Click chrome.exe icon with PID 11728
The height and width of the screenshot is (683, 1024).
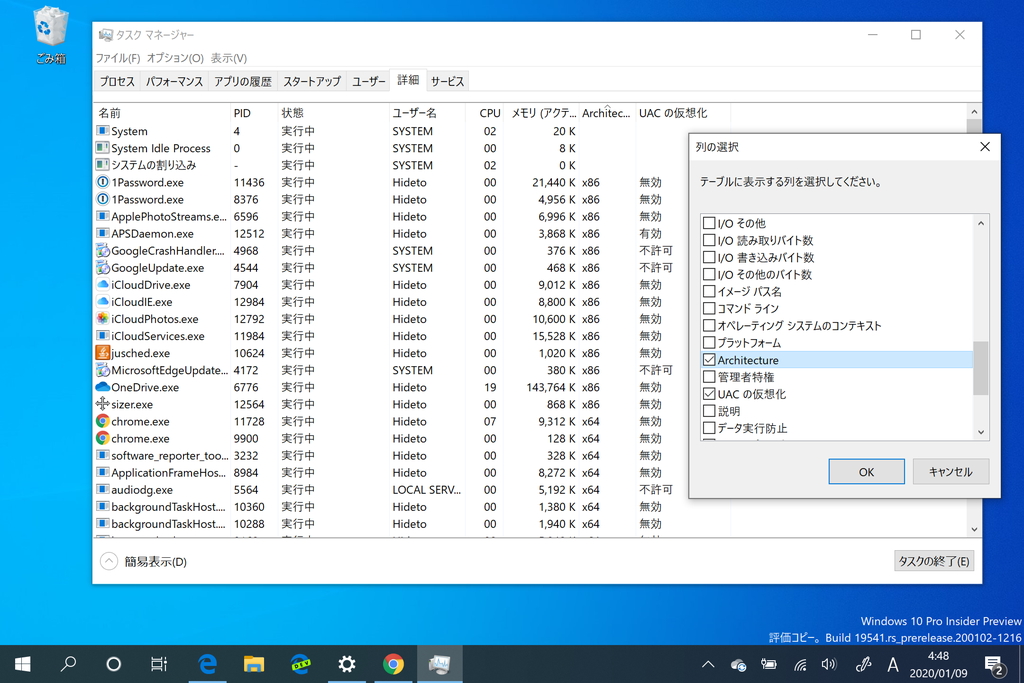[x=103, y=421]
